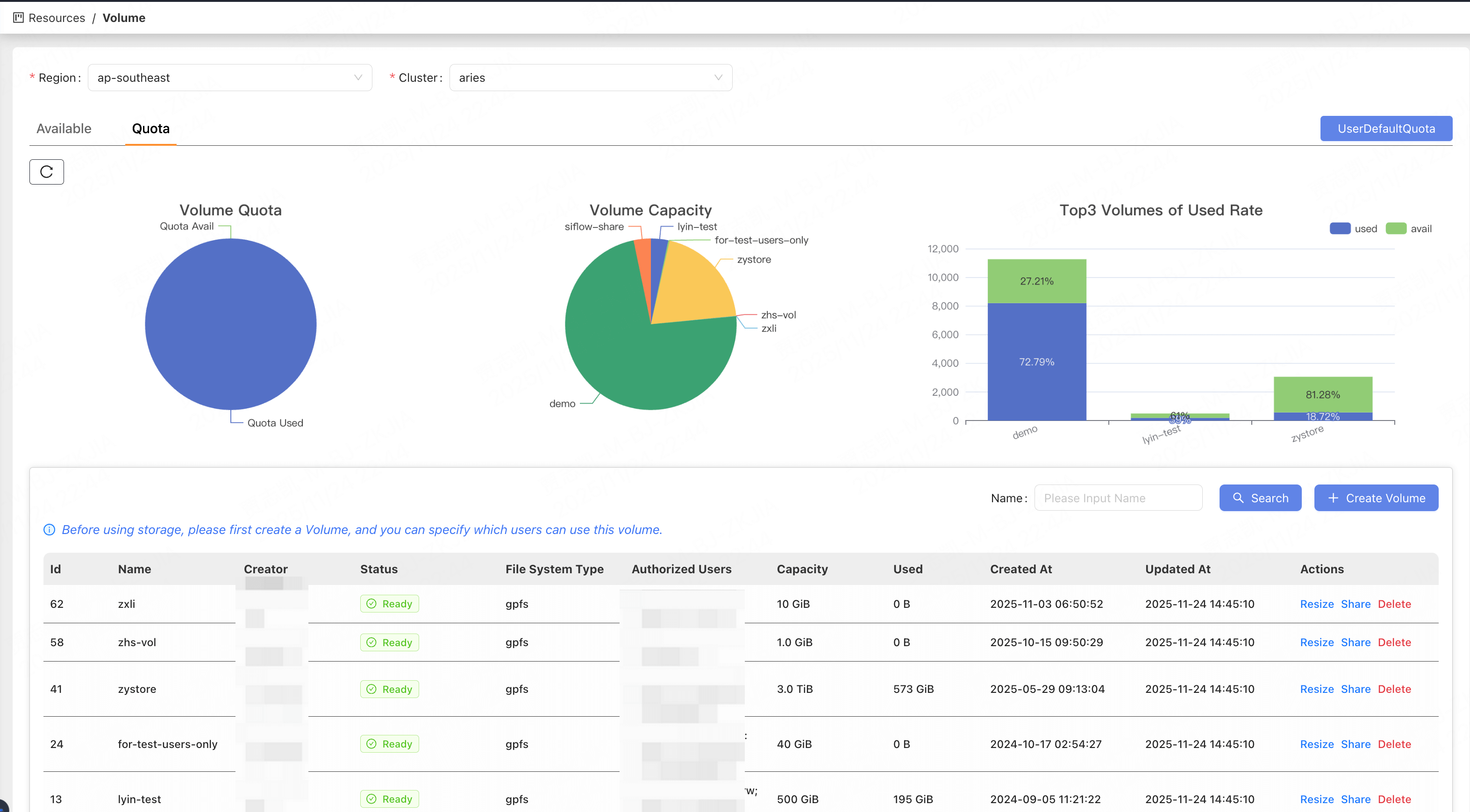Click the created date 2025-11-03 06:50:52

[1046, 604]
